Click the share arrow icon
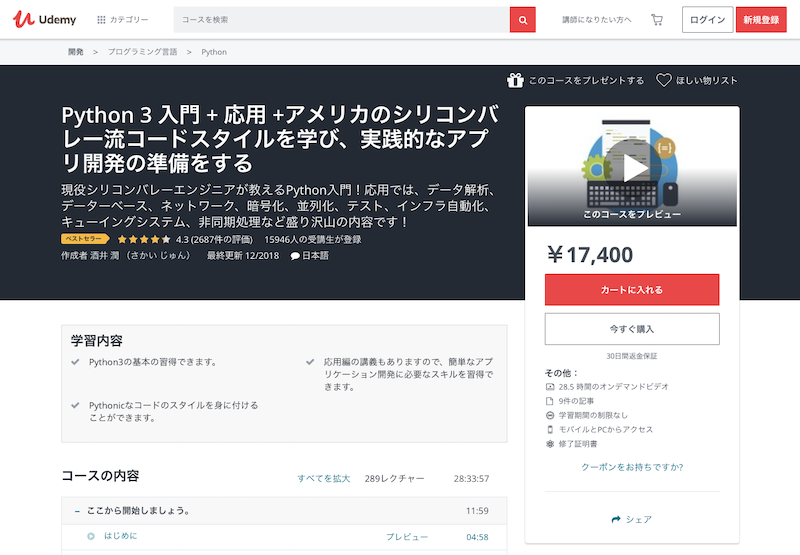The width and height of the screenshot is (800, 555). click(x=616, y=519)
